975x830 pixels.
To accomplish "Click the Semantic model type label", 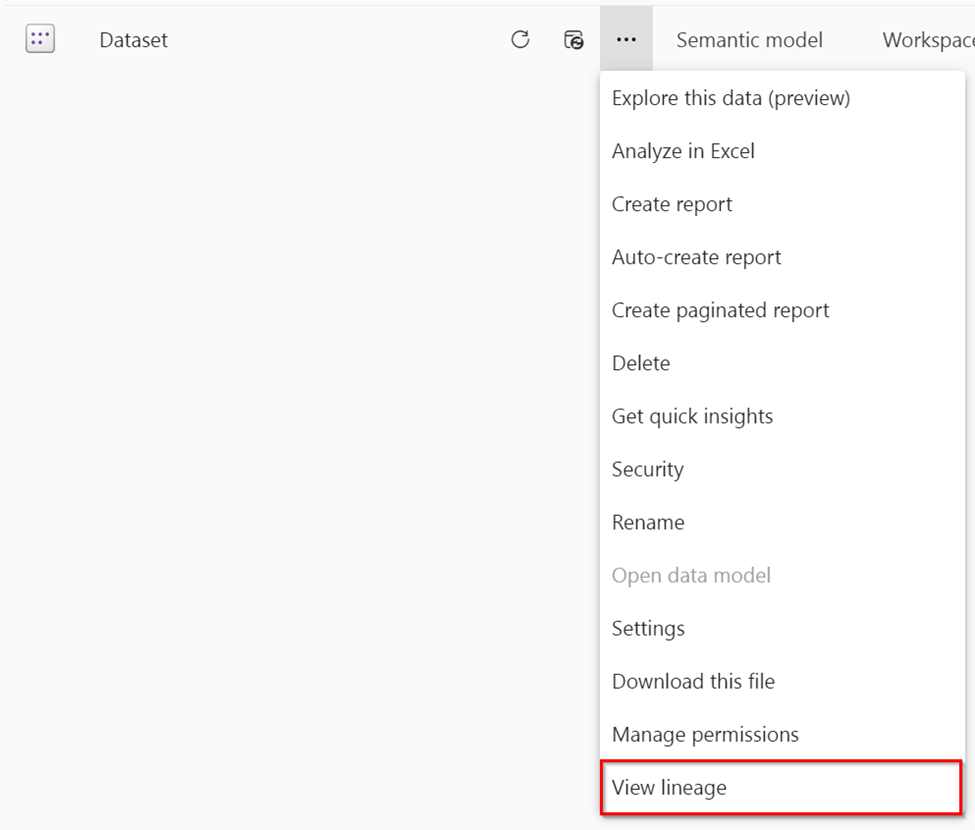I will point(749,40).
